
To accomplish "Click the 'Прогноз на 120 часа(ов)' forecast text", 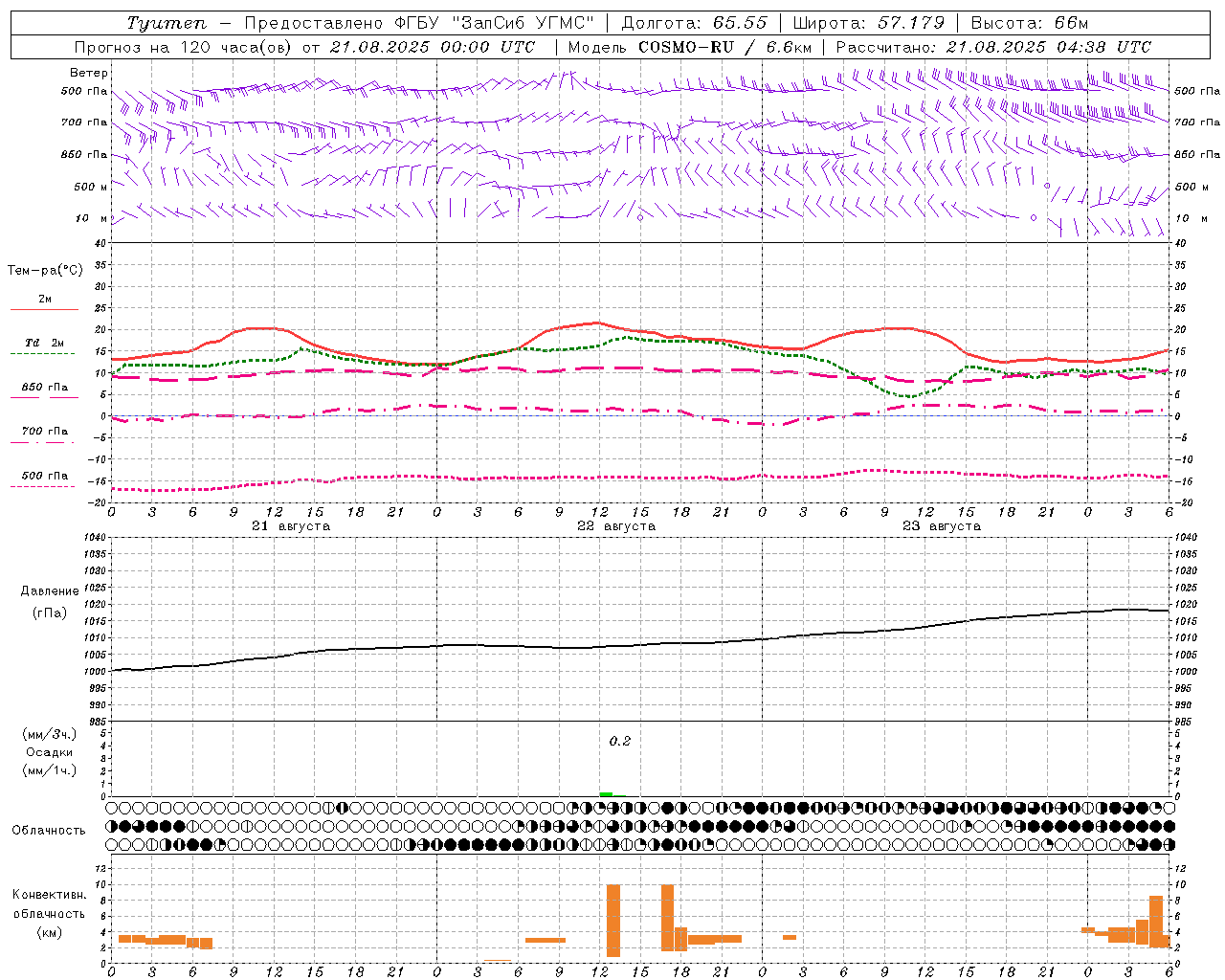I will click(184, 47).
